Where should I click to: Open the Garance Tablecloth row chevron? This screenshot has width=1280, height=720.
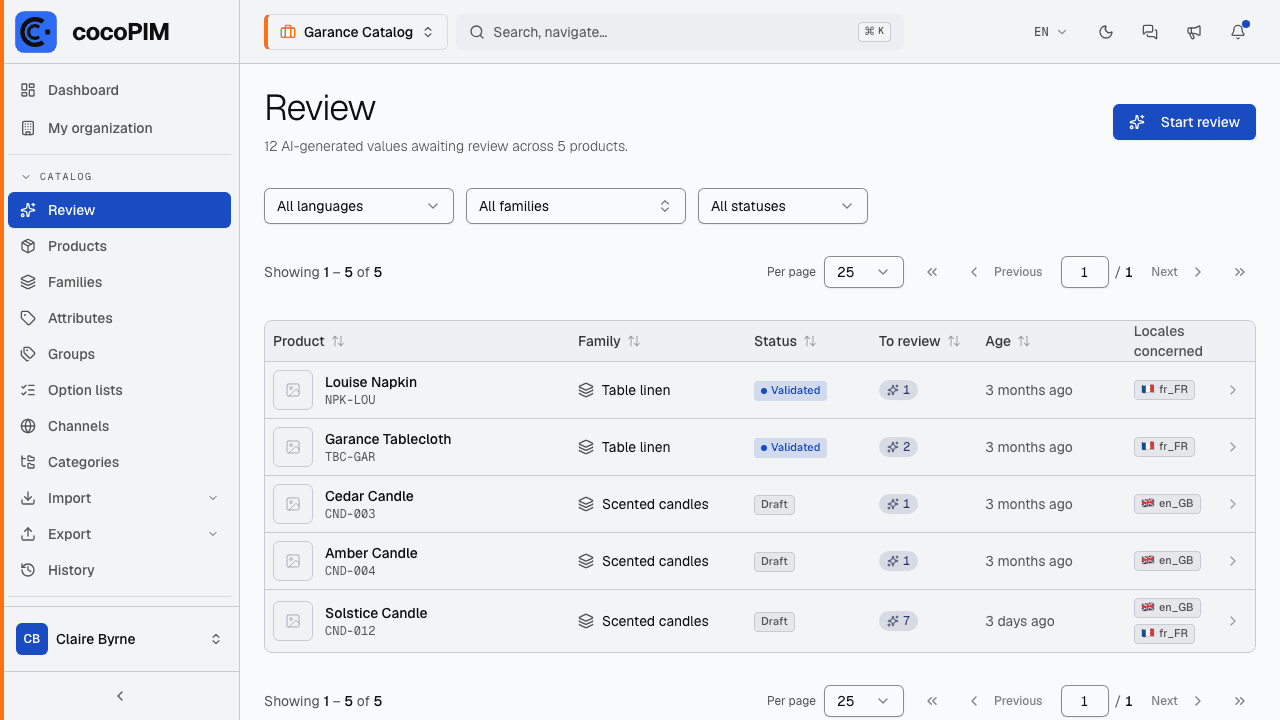(1233, 447)
